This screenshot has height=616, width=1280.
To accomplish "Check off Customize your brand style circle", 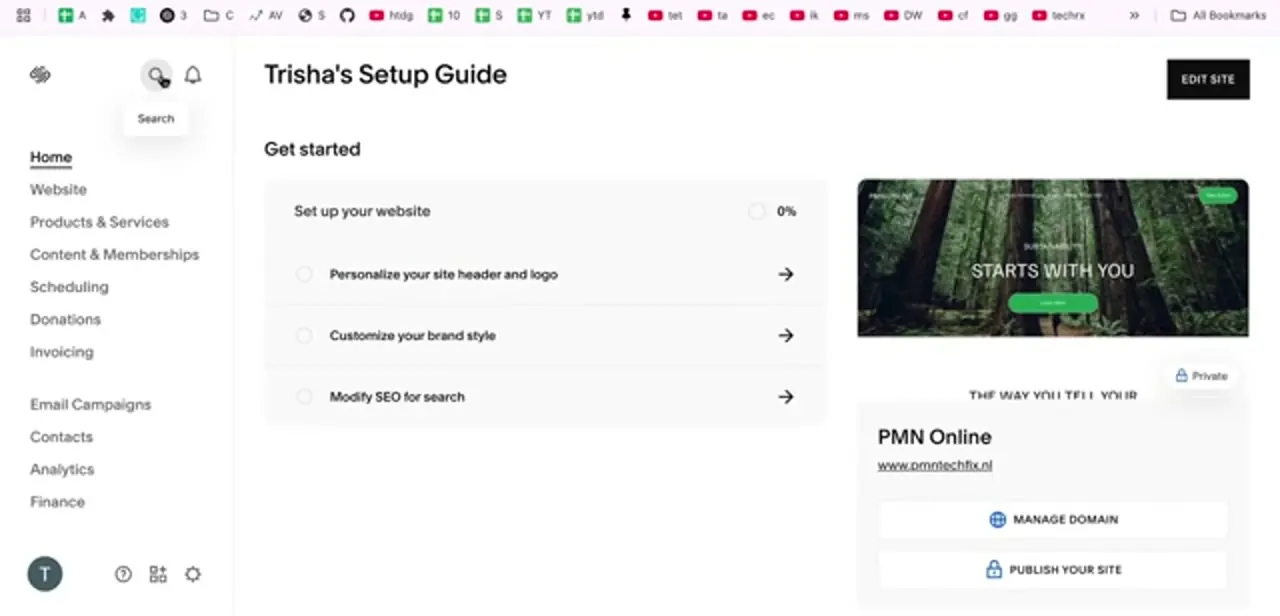I will [x=304, y=335].
